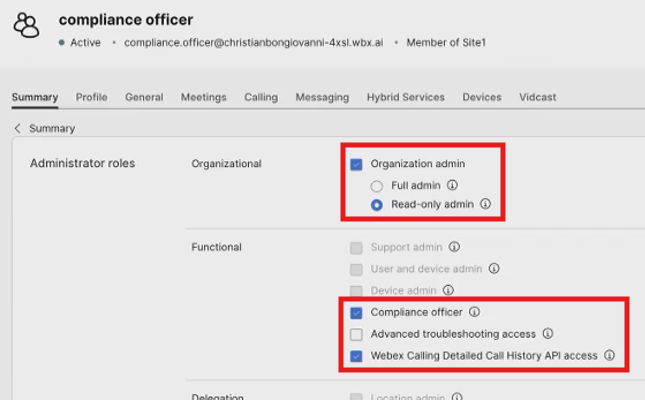
Task: Switch to the Profile tab
Action: pos(92,97)
